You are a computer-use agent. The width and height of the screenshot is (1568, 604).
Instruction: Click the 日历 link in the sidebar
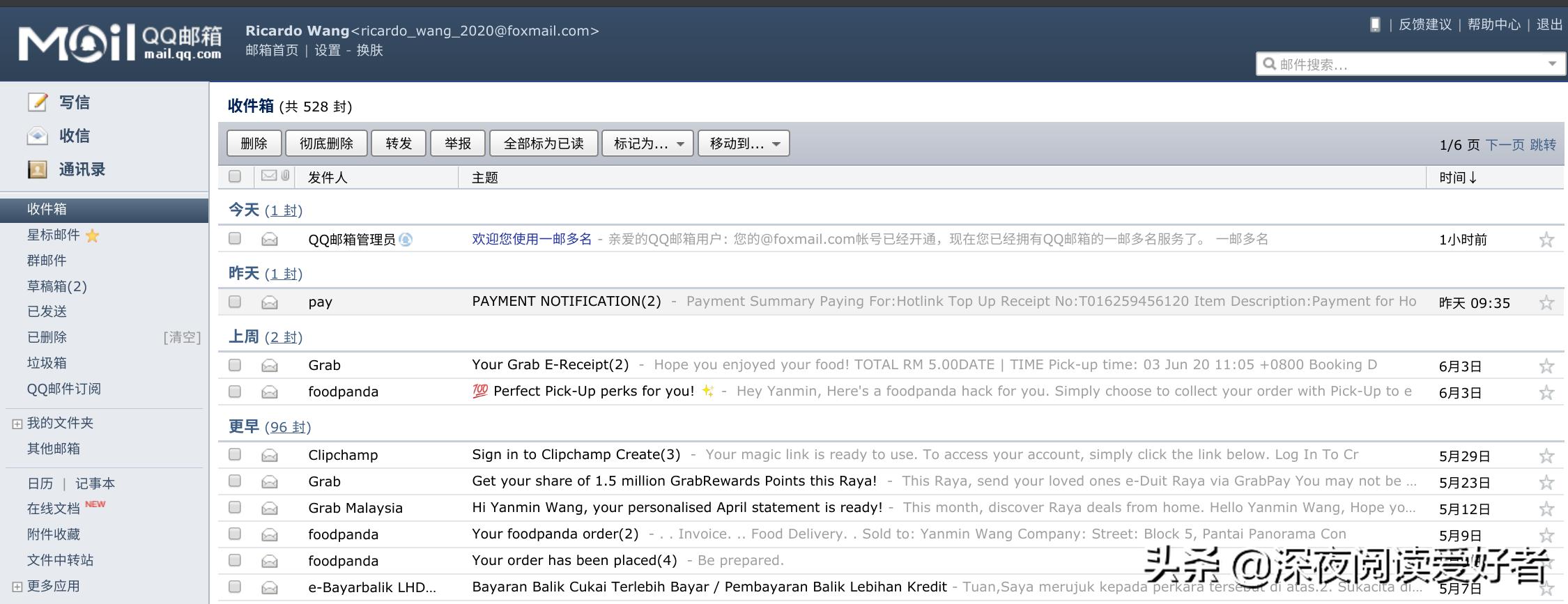point(40,483)
